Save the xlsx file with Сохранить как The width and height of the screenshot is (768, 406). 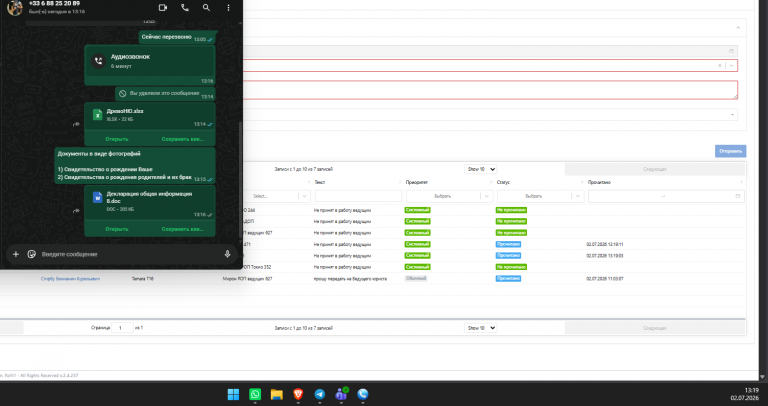(182, 139)
